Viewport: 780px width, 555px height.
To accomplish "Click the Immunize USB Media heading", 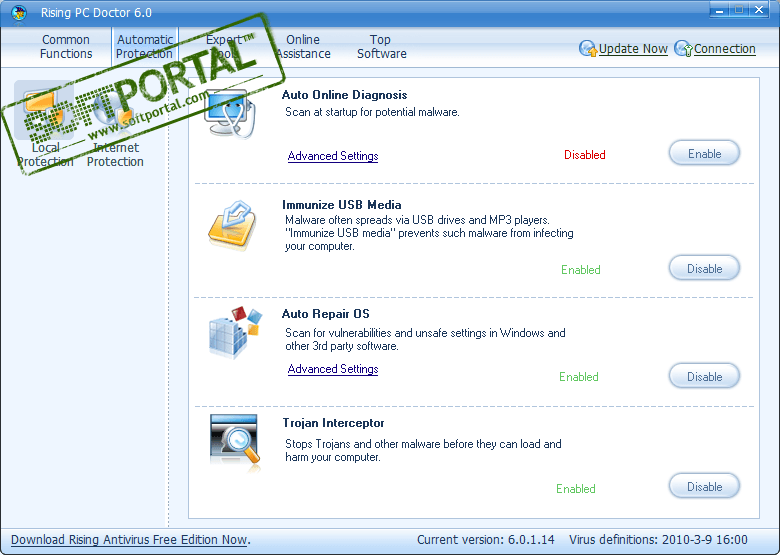I will click(341, 204).
